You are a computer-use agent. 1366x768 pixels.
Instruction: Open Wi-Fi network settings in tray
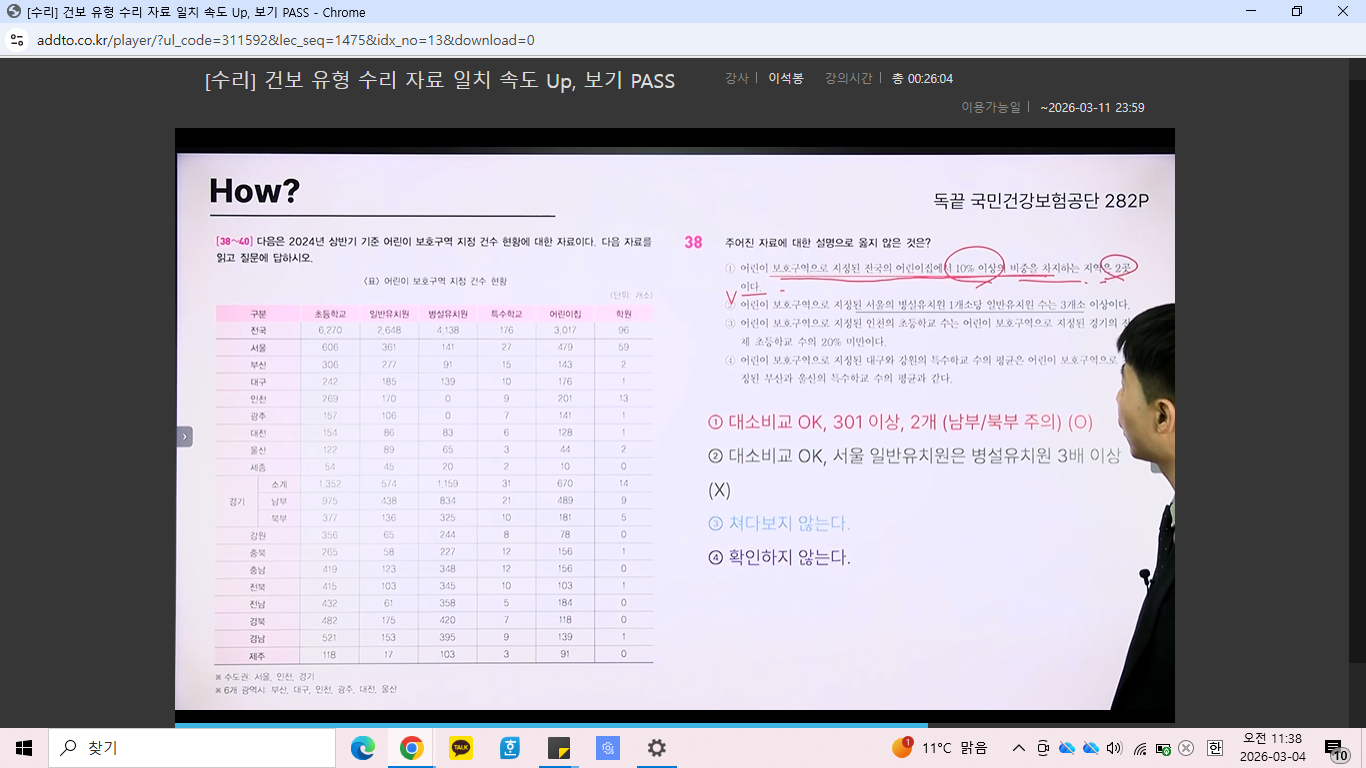coord(1139,748)
